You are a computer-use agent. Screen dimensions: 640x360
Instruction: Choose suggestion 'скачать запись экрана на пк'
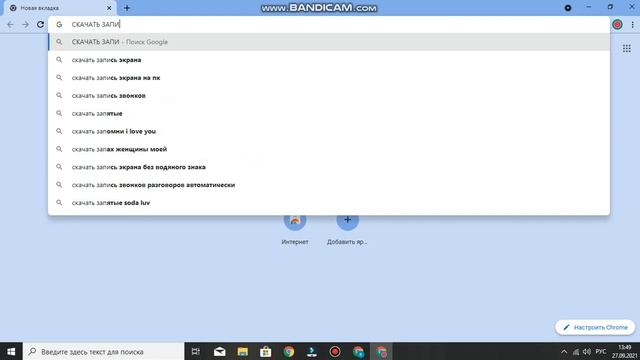coord(329,78)
